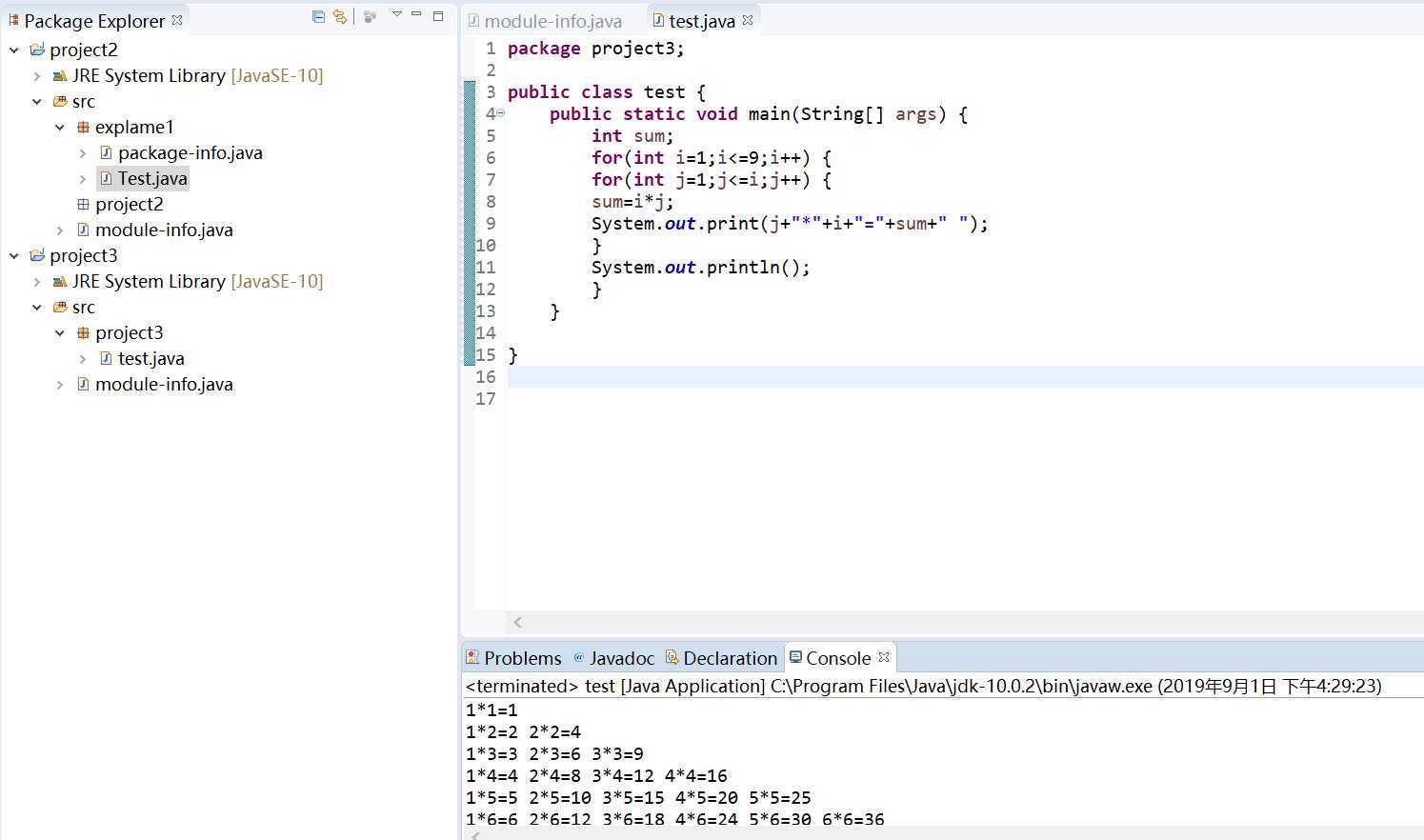This screenshot has width=1424, height=840.
Task: Click Collapse All icon in Package Explorer
Action: click(318, 16)
